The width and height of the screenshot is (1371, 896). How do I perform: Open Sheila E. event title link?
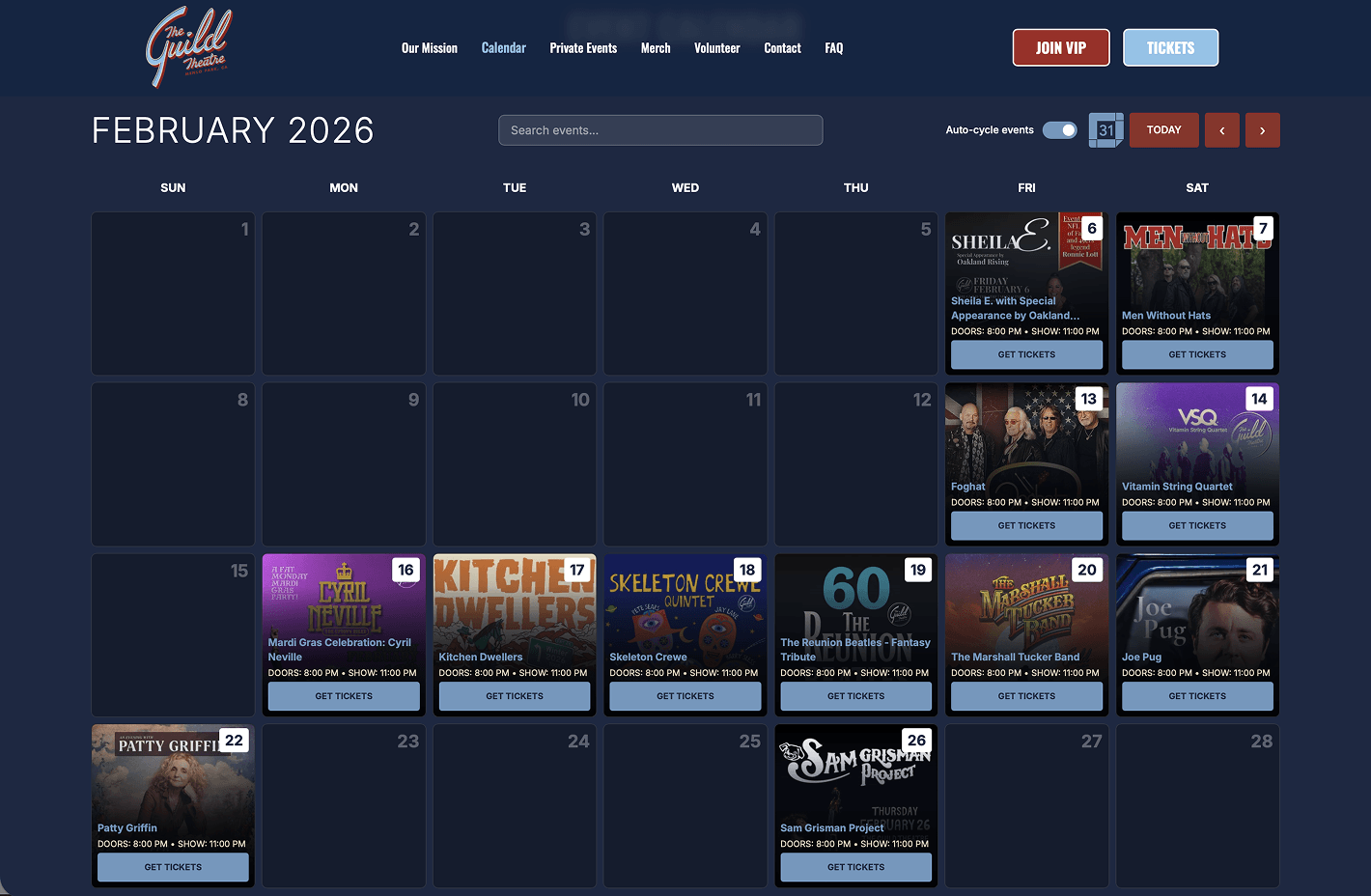[1016, 308]
